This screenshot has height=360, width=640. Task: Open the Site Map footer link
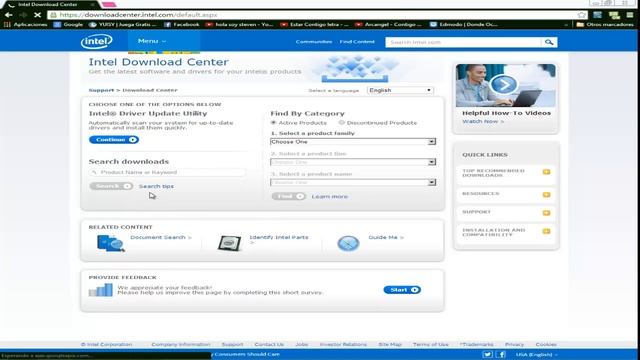[390, 344]
